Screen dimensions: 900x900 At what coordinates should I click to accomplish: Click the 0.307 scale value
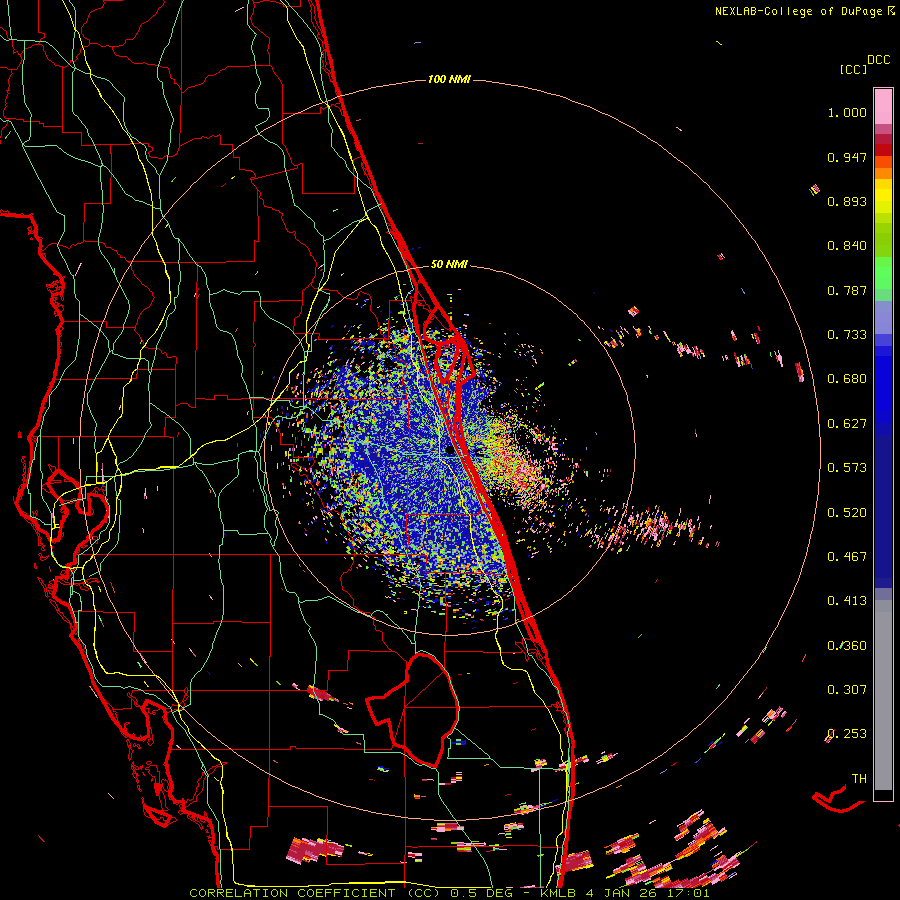click(x=847, y=690)
